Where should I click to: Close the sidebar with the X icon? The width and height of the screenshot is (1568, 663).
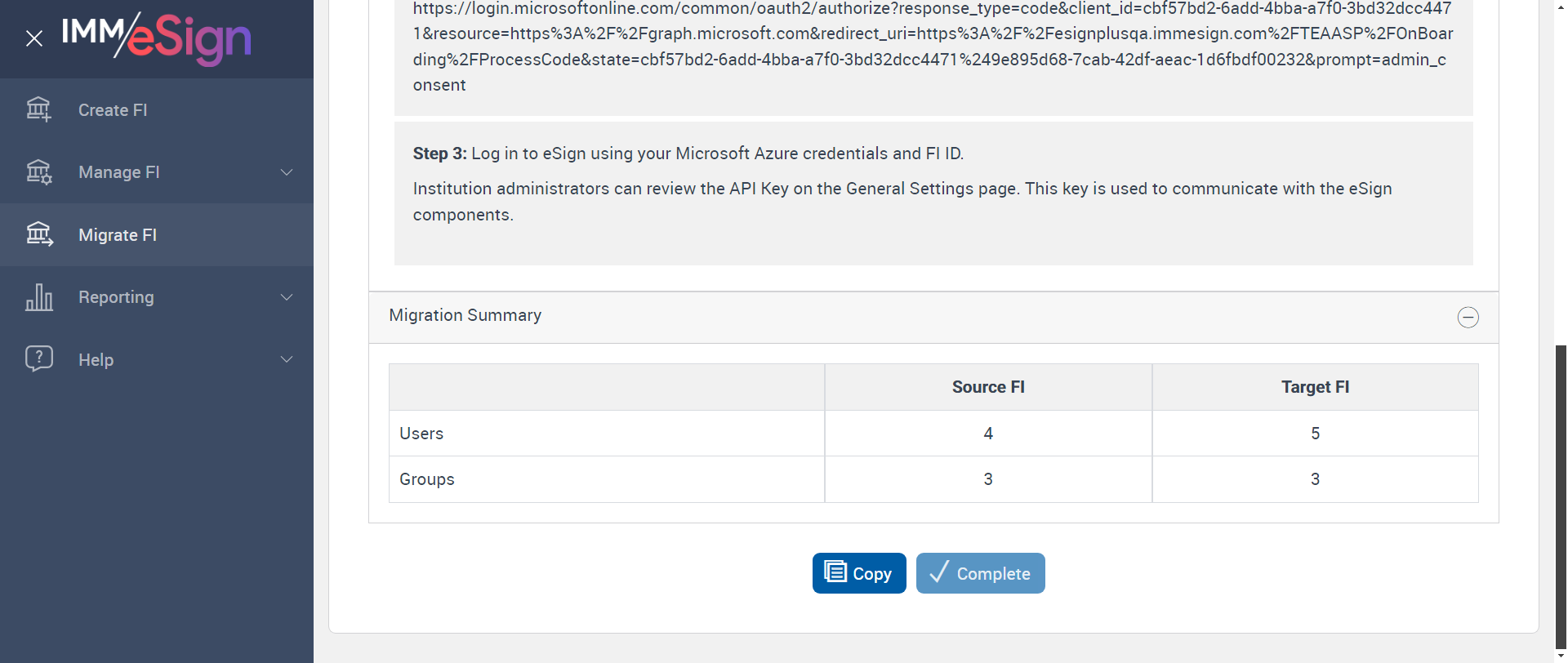34,38
